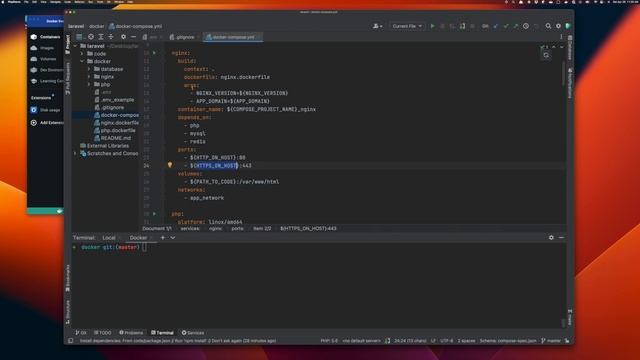Open terminal sessions dropdown chevron
Screen dimensions: 640x360
(173, 238)
